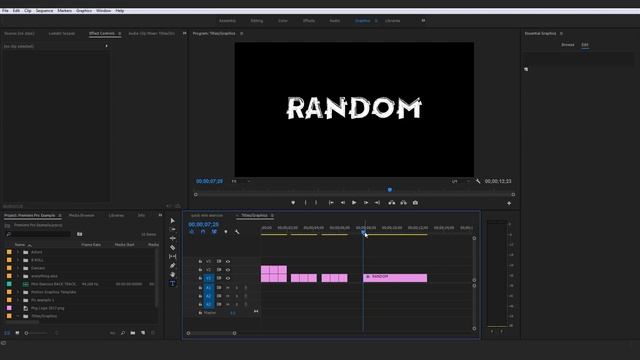Expand the Pro example 1 bin
The width and height of the screenshot is (640, 360).
point(18,300)
